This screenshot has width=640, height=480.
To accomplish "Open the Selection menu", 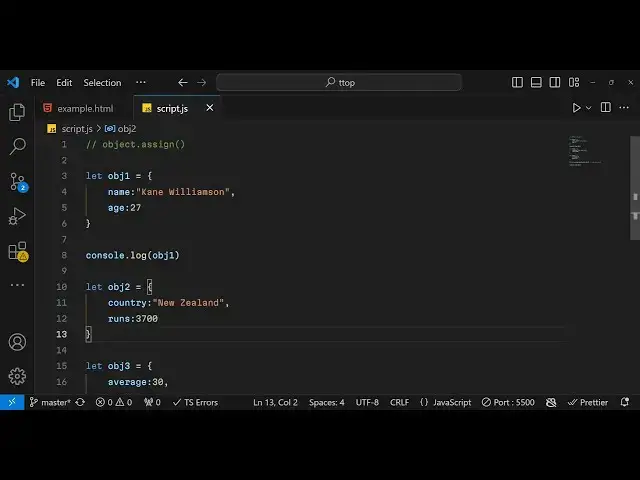I will (x=102, y=82).
